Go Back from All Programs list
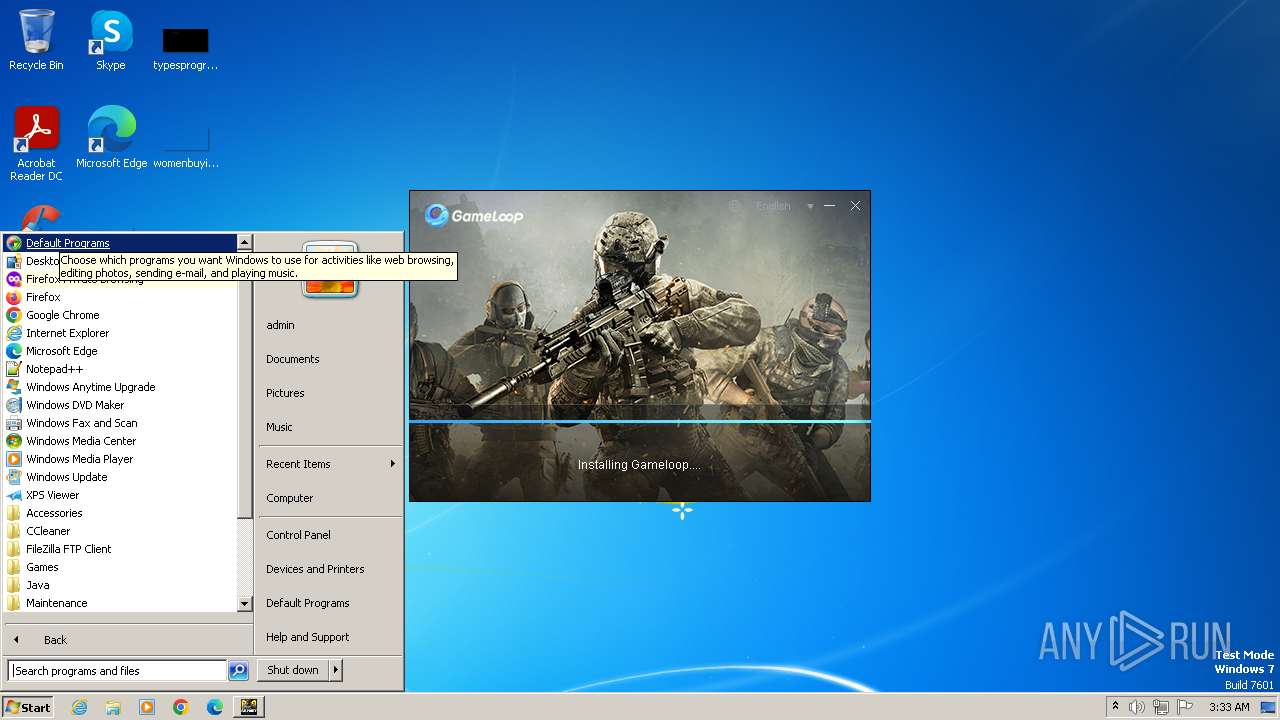Image resolution: width=1280 pixels, height=720 pixels. pos(128,640)
